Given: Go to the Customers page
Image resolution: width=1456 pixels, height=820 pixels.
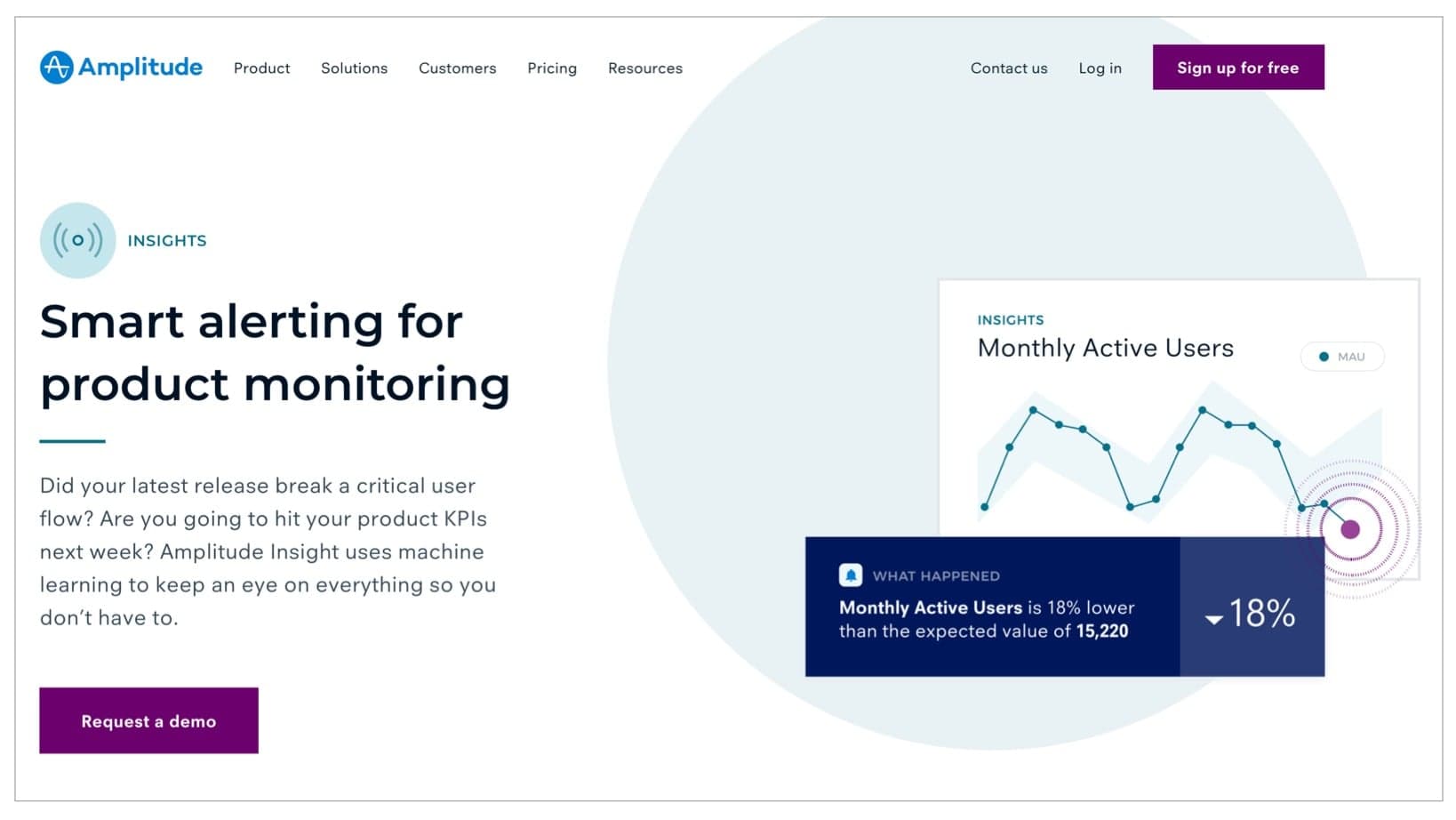Looking at the screenshot, I should point(457,68).
